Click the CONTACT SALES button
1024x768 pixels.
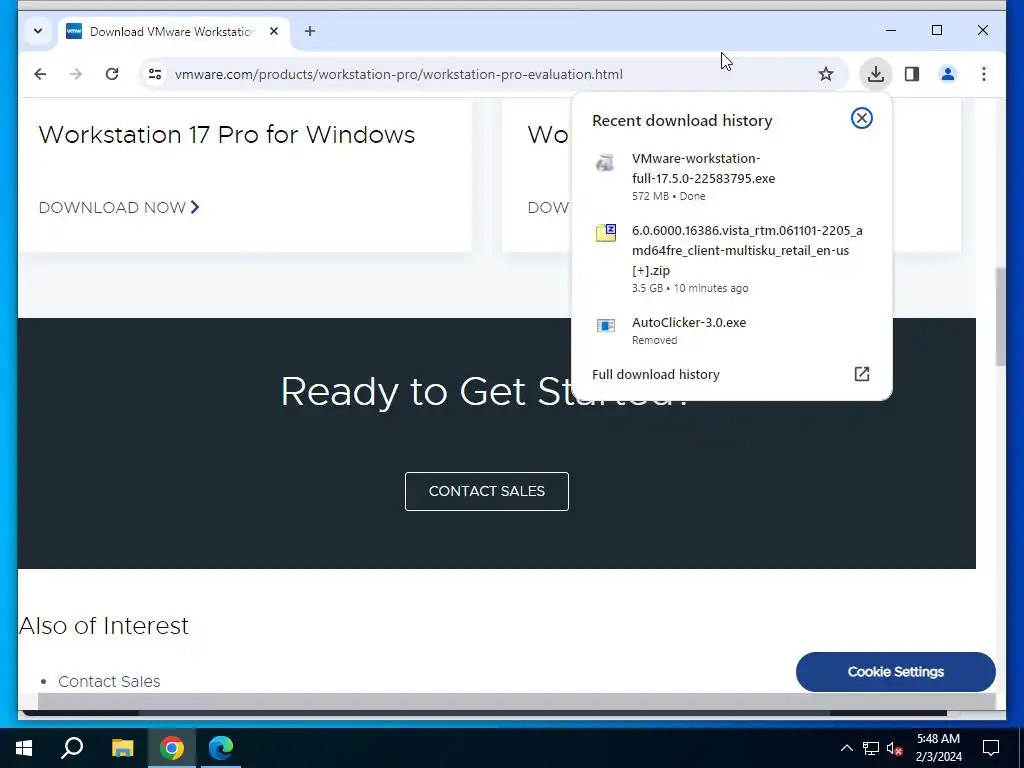(487, 491)
